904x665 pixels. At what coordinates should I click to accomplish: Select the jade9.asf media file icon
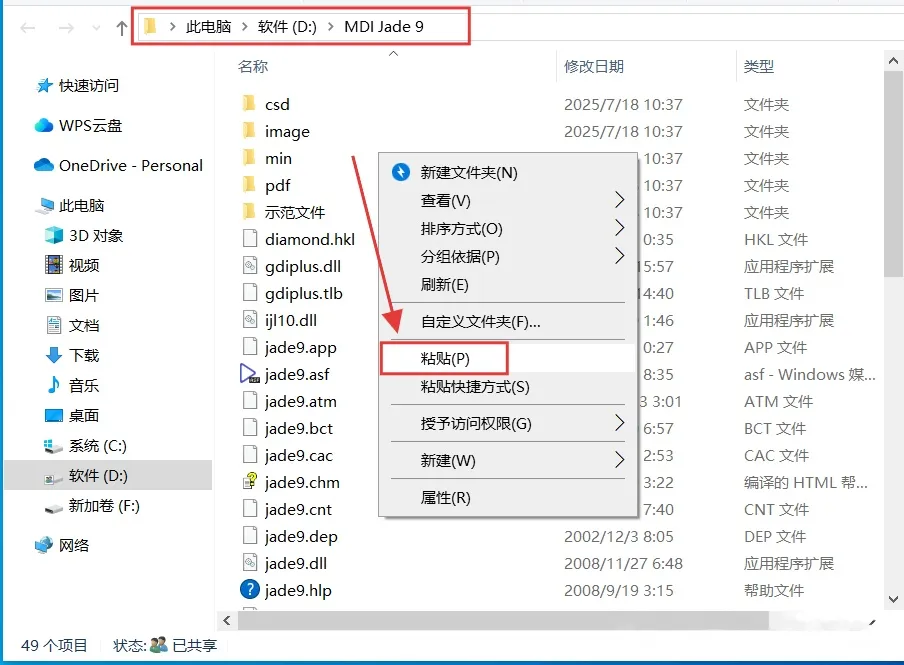pos(250,374)
